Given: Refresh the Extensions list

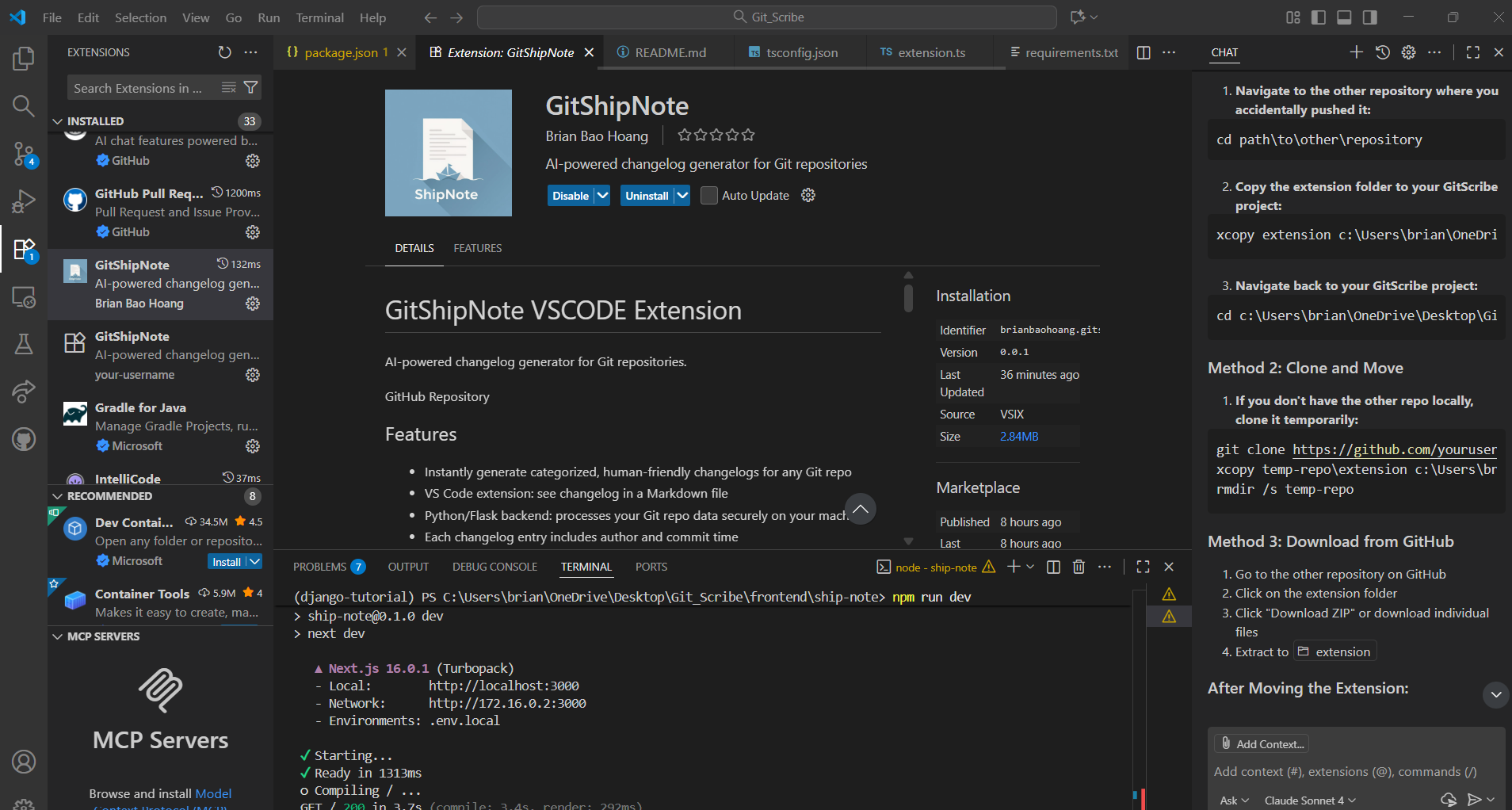Looking at the screenshot, I should pos(225,52).
